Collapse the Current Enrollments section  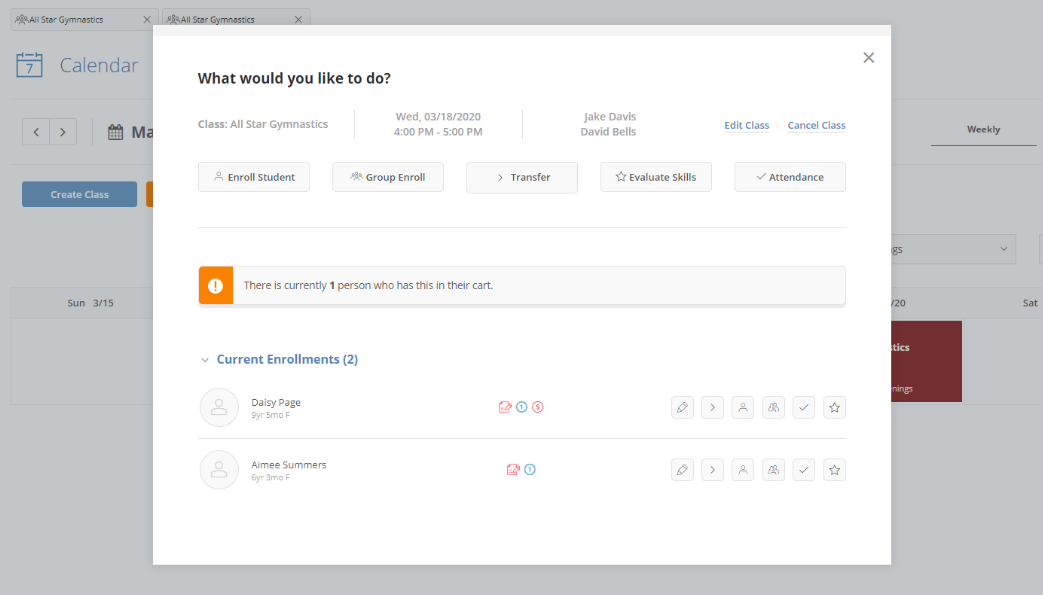click(x=205, y=360)
